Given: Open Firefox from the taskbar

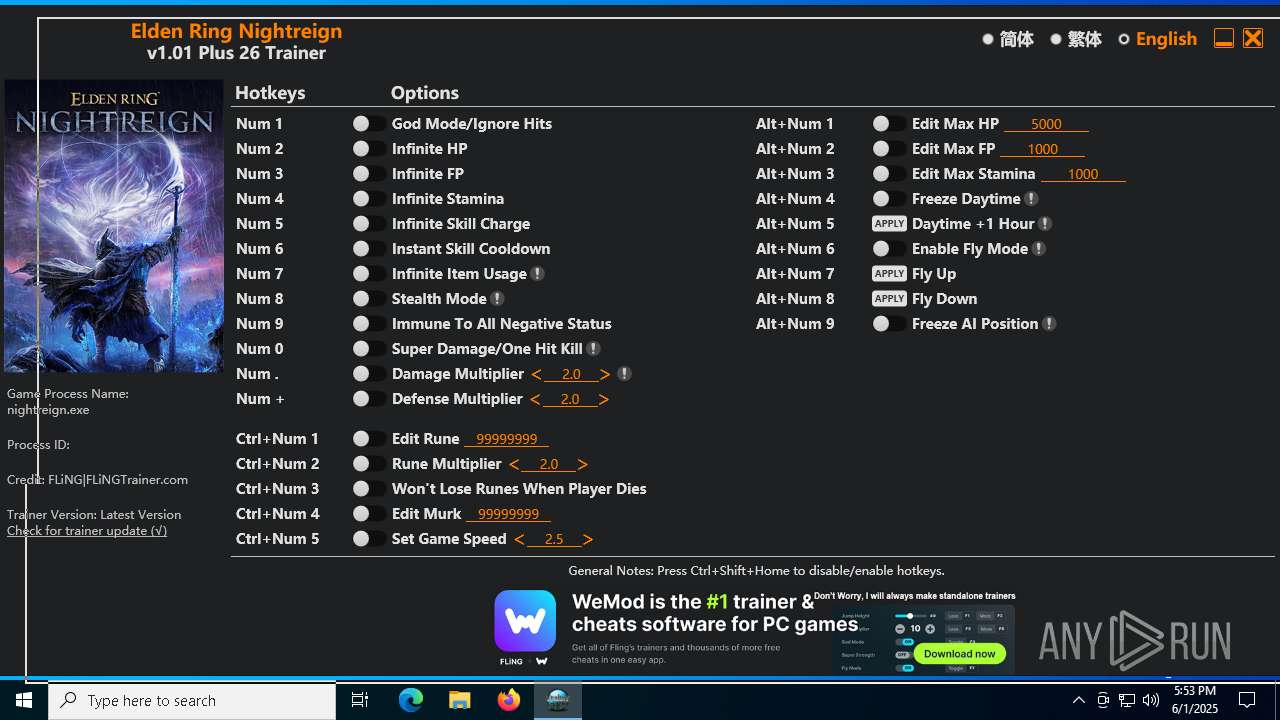Looking at the screenshot, I should click(x=509, y=700).
